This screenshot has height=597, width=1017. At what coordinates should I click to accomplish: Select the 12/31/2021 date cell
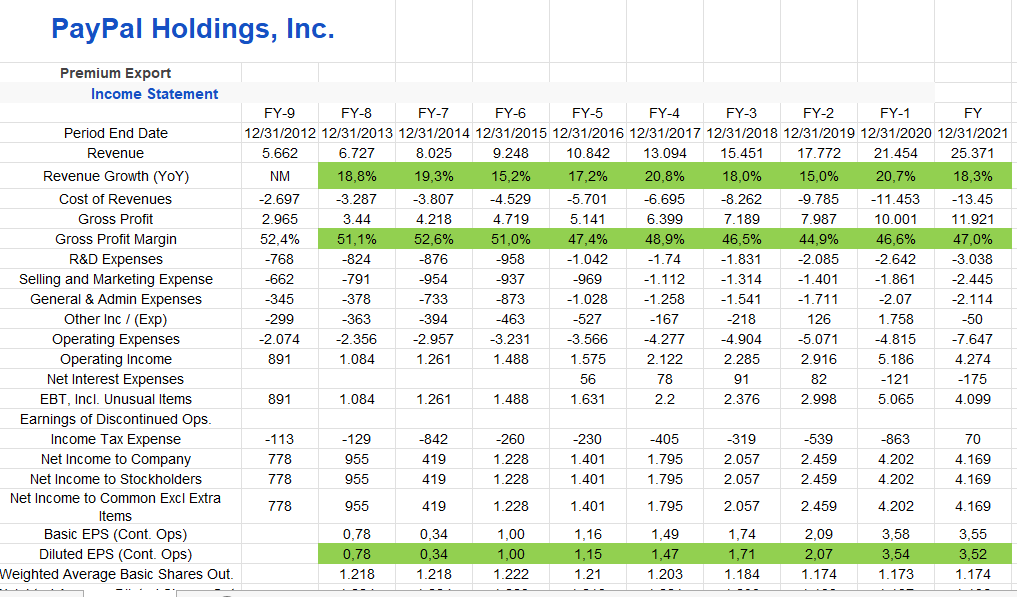coord(973,133)
